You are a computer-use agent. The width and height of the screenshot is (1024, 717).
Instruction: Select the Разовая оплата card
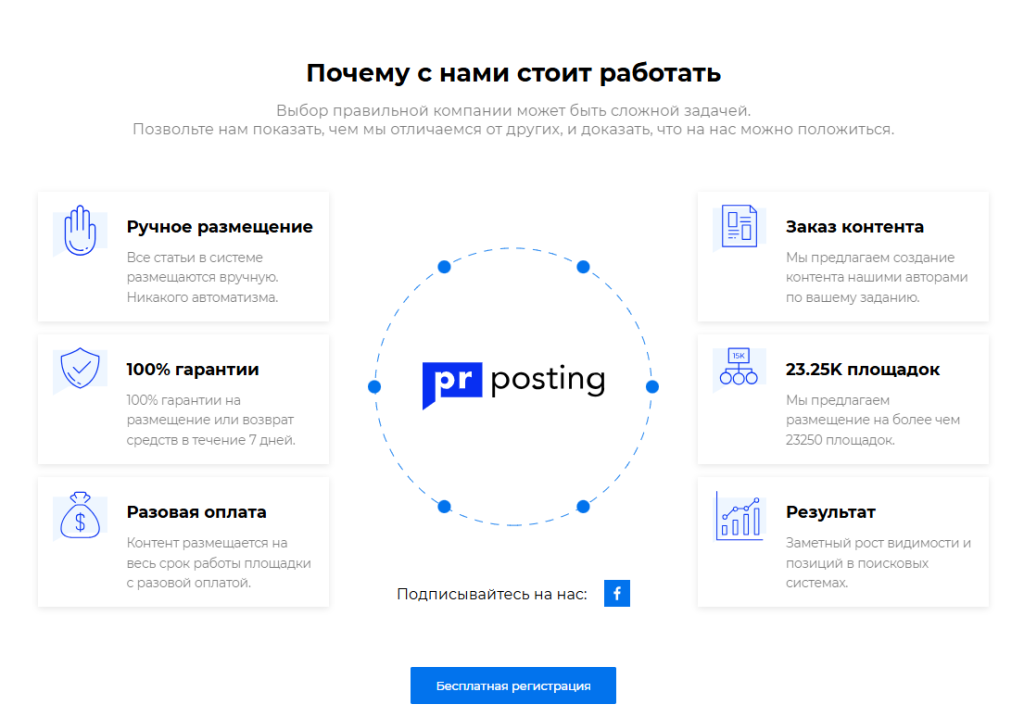click(x=183, y=542)
